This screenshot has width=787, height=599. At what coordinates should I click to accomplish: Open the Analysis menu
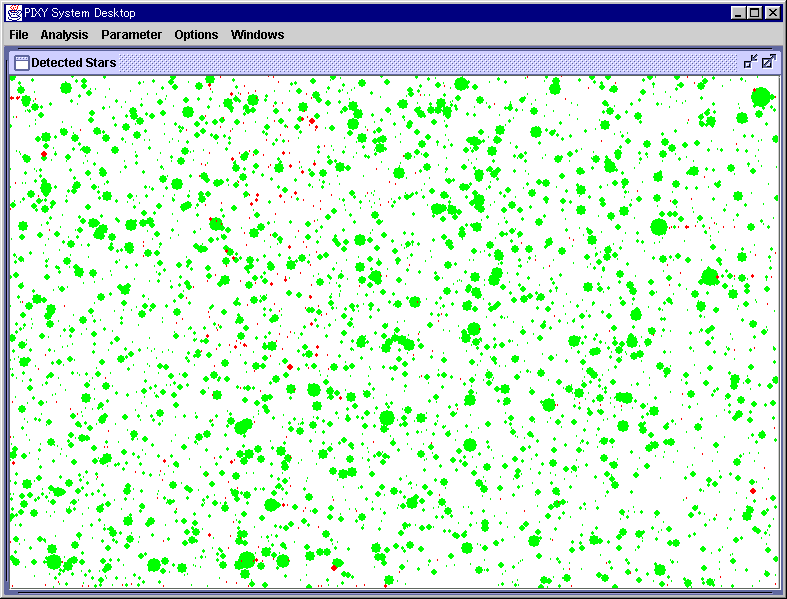(64, 35)
